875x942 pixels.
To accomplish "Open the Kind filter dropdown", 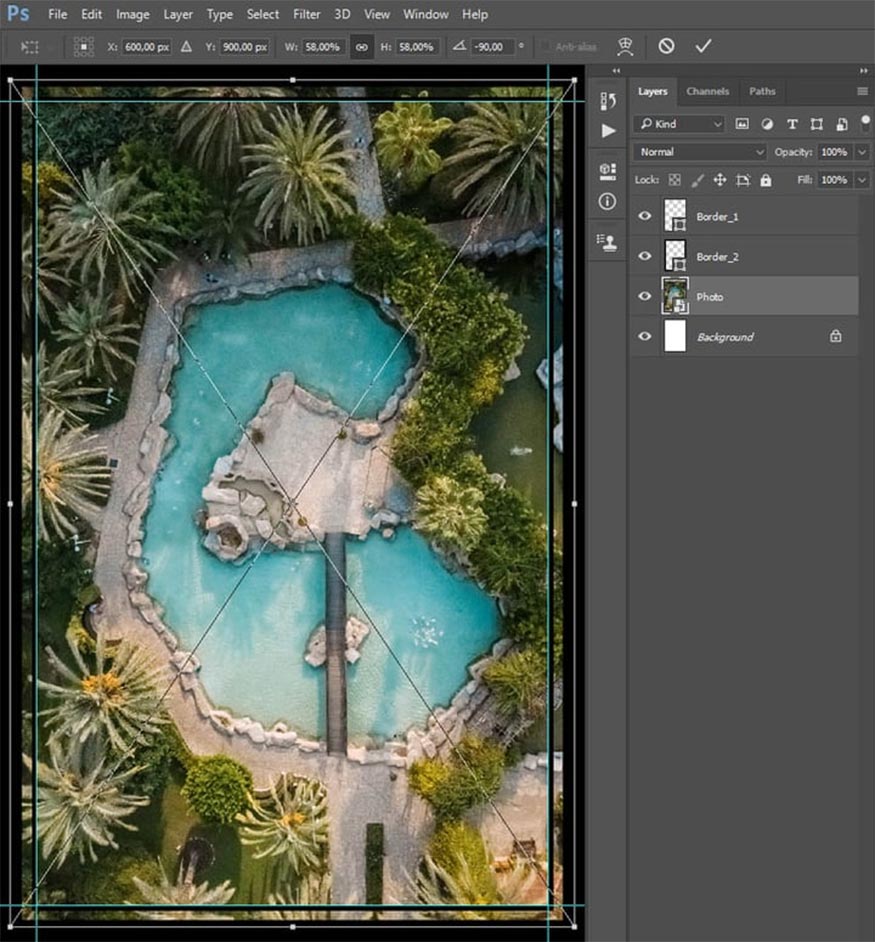I will pos(679,124).
